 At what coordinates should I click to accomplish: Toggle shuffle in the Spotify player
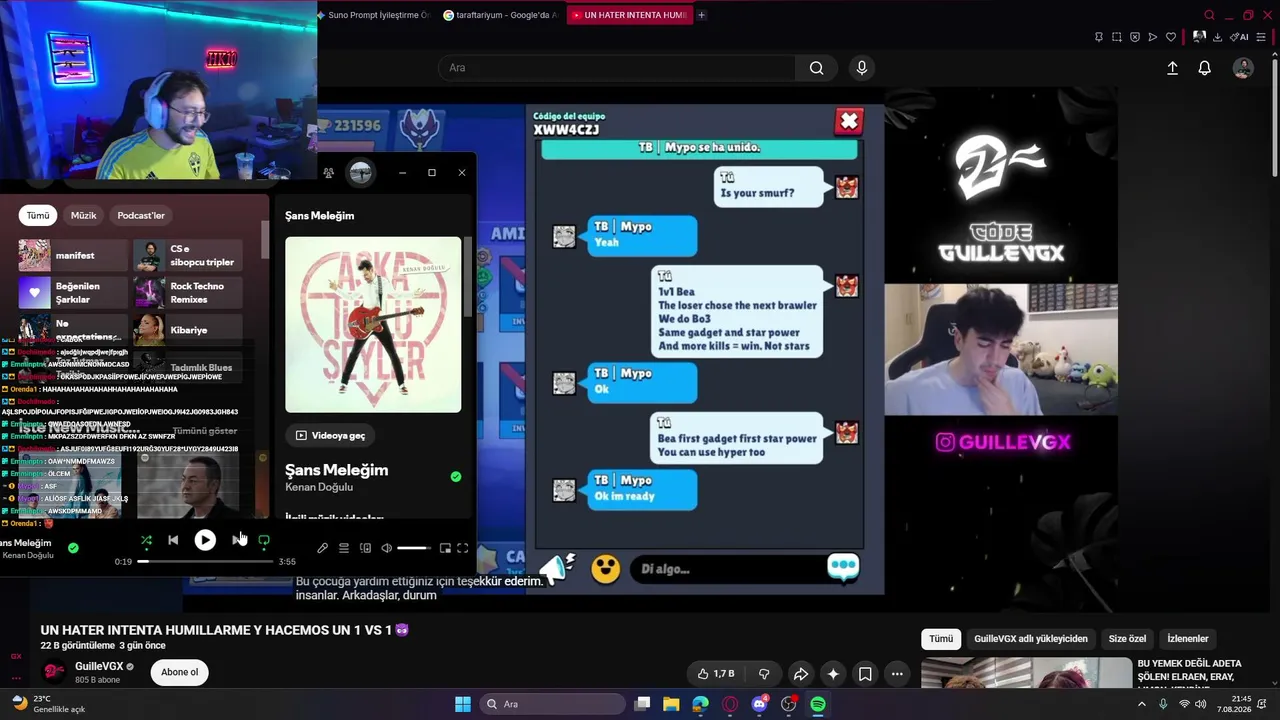146,540
